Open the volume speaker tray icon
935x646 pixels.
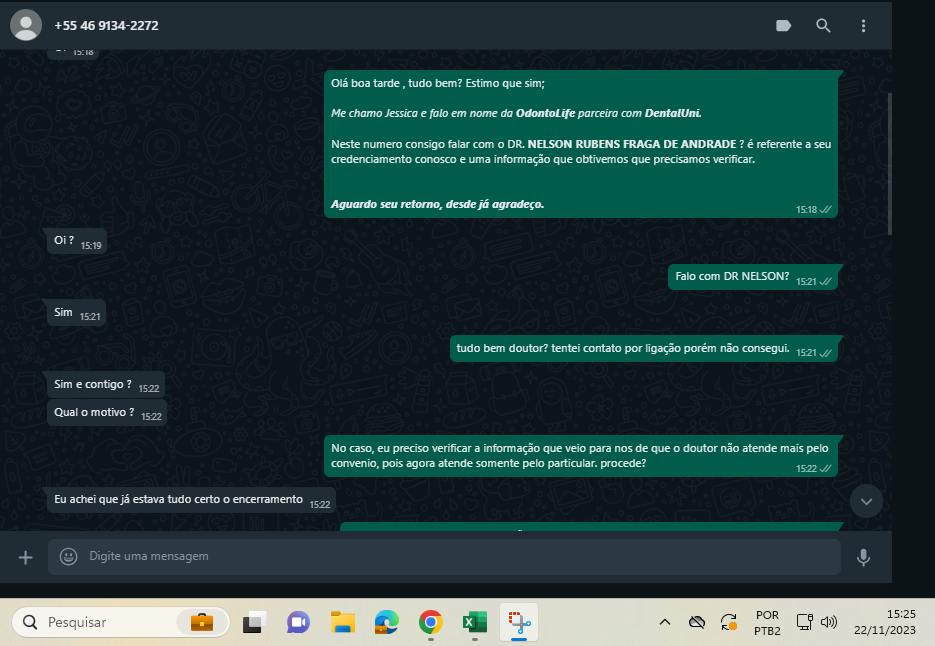point(829,622)
